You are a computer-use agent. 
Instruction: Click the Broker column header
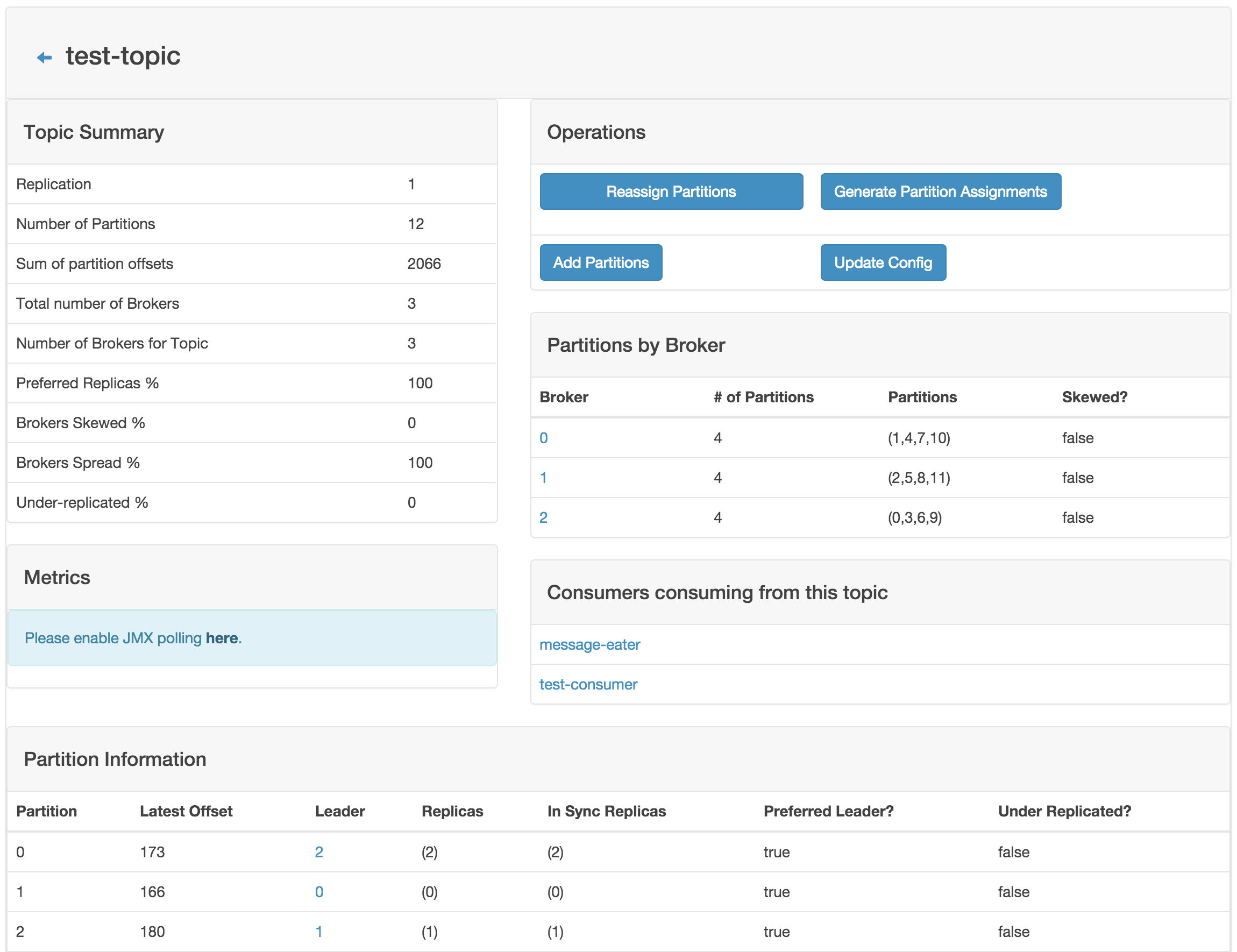click(564, 397)
